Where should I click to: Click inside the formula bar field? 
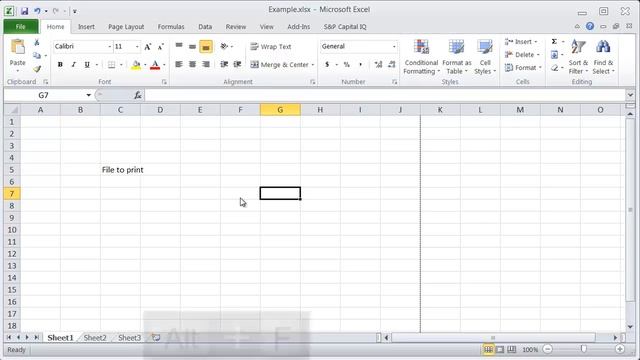[x=384, y=95]
